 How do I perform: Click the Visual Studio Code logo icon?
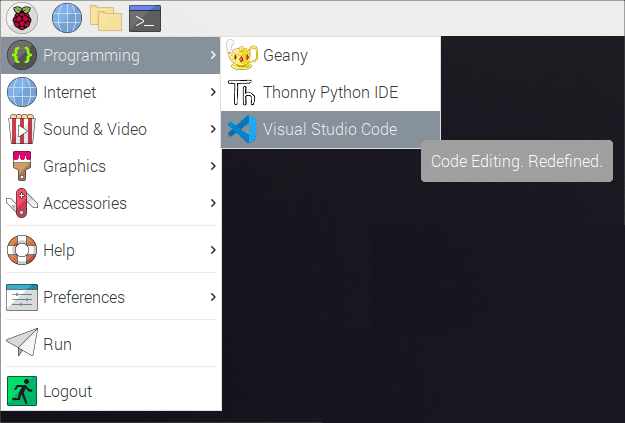242,130
